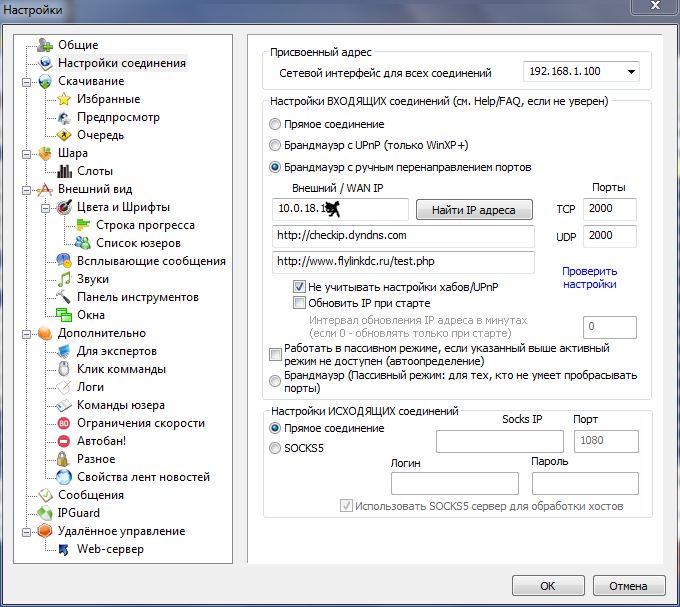Click the red Автобан! stop icon
680x607 pixels.
pos(64,441)
